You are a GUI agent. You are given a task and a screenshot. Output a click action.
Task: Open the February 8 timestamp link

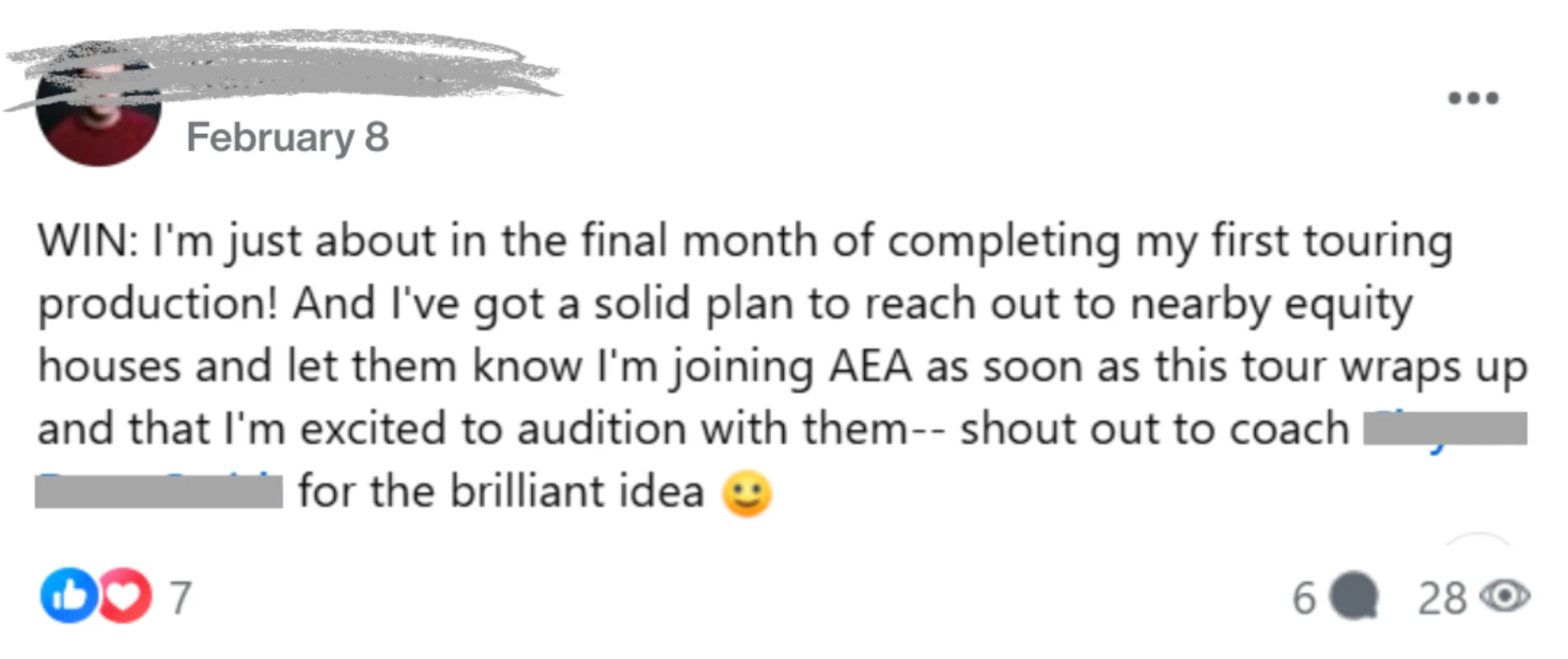(x=287, y=137)
